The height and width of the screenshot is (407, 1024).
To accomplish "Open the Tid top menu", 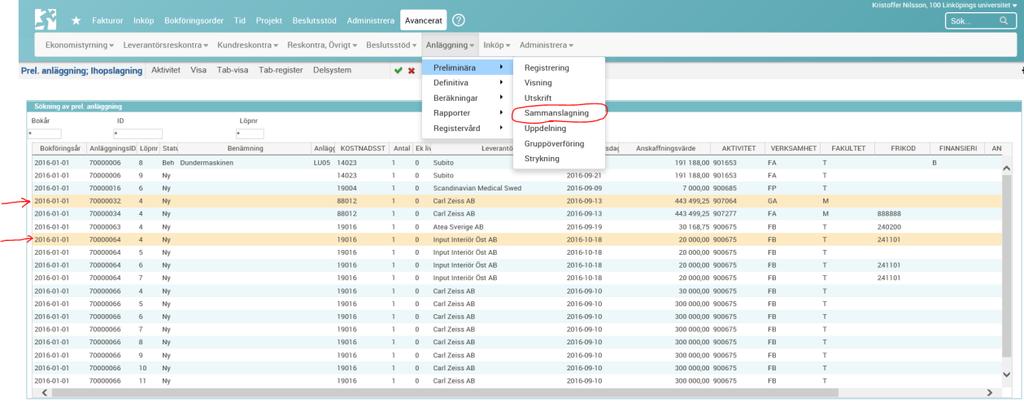I will point(240,20).
